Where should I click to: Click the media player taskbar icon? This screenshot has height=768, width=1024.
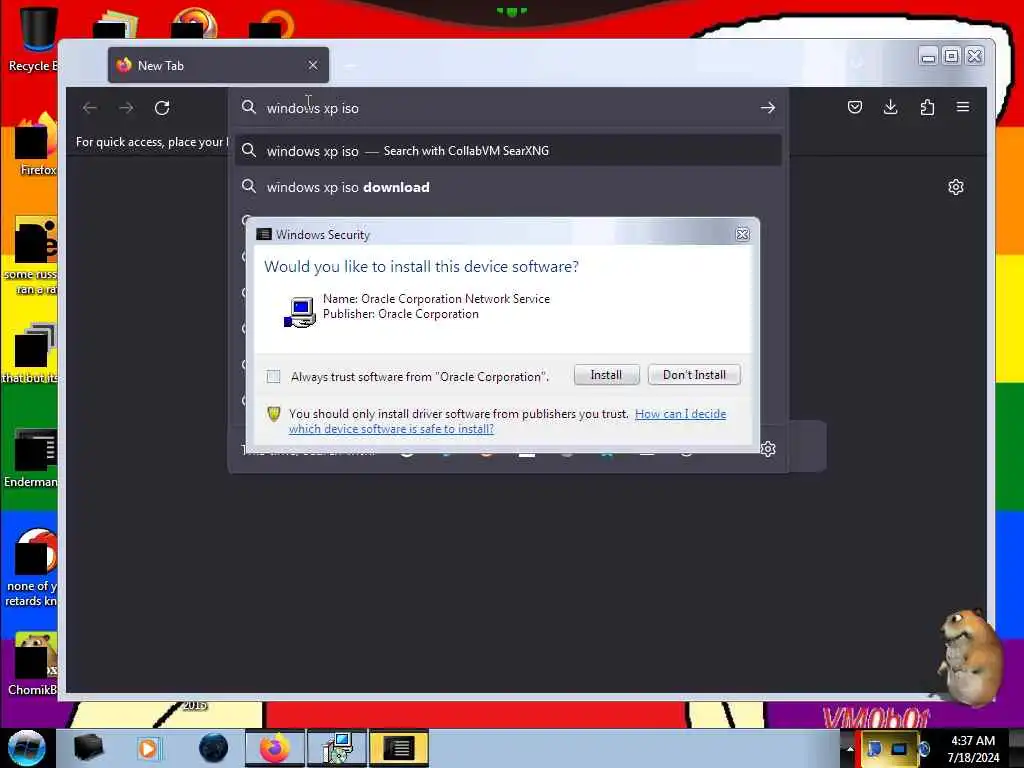[148, 748]
